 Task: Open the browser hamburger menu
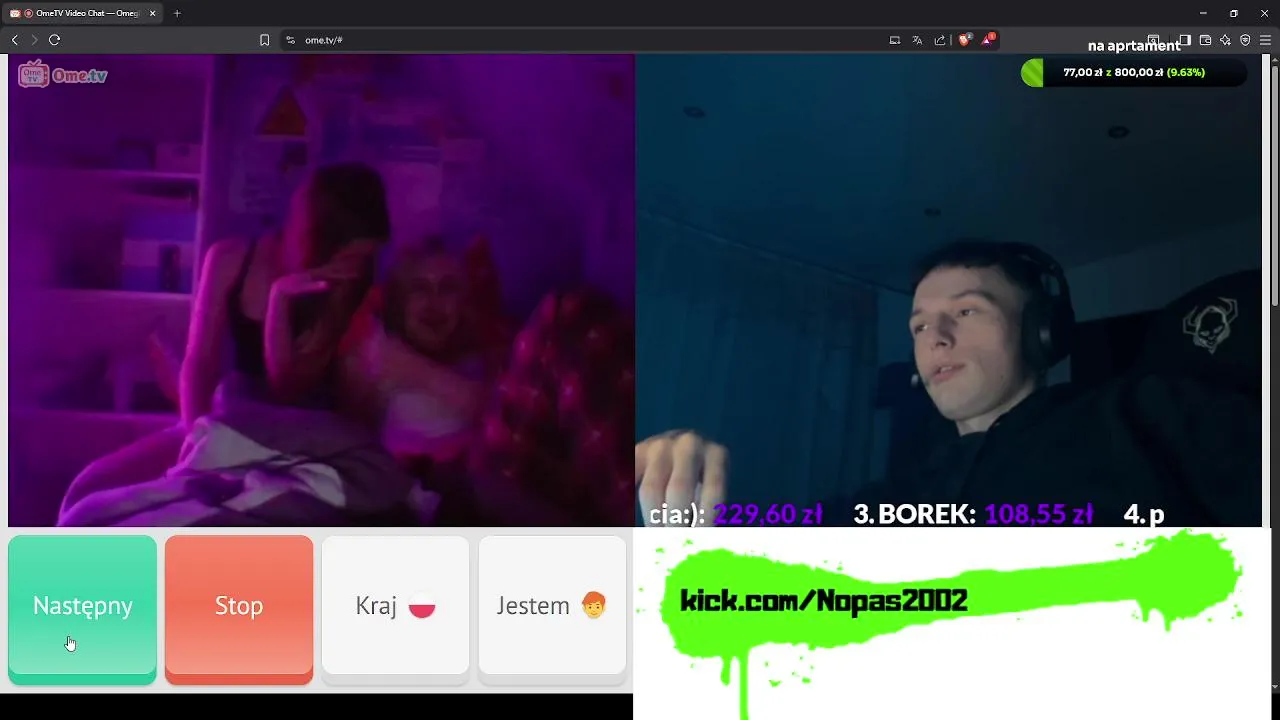point(1265,40)
